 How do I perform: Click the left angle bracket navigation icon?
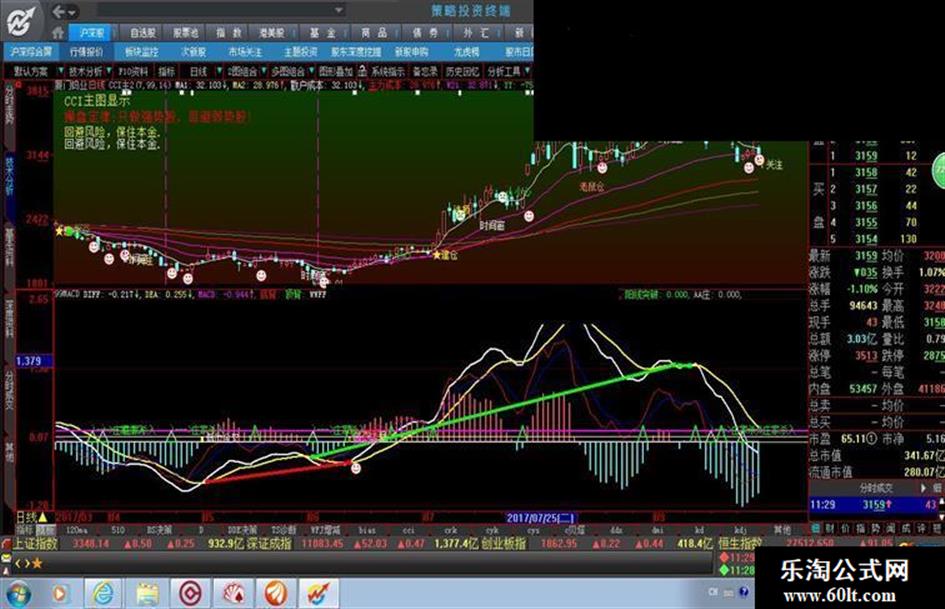[x=19, y=563]
